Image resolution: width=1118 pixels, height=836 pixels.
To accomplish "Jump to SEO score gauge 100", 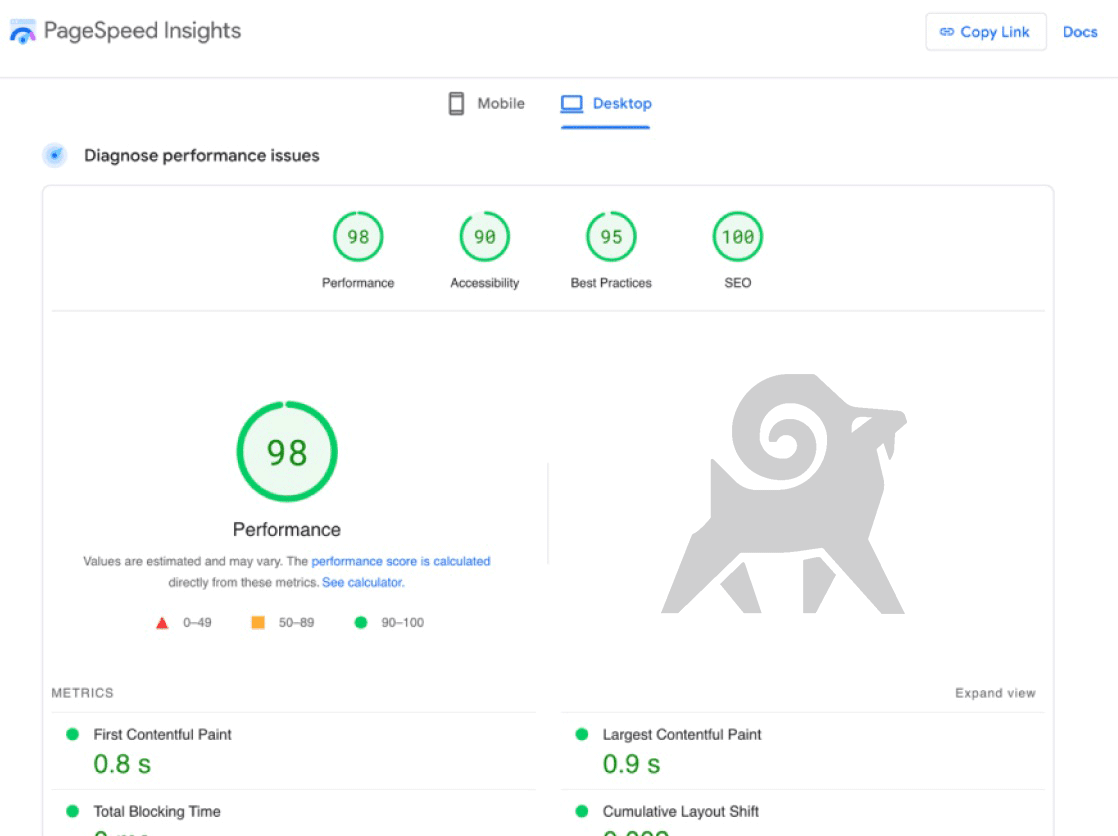I will tap(737, 236).
